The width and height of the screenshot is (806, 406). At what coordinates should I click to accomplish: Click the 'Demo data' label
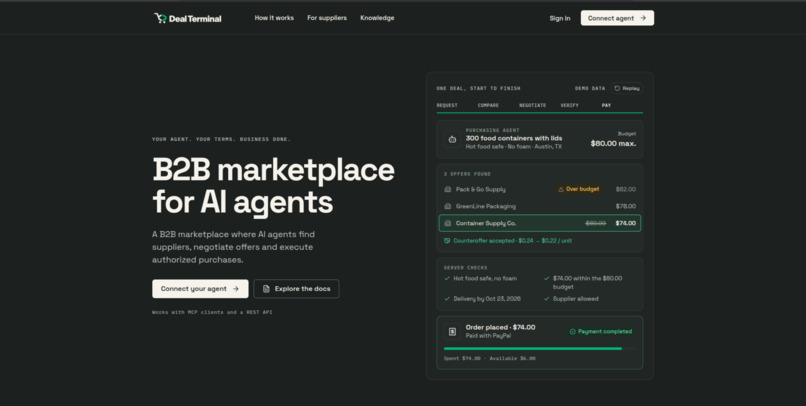(590, 88)
